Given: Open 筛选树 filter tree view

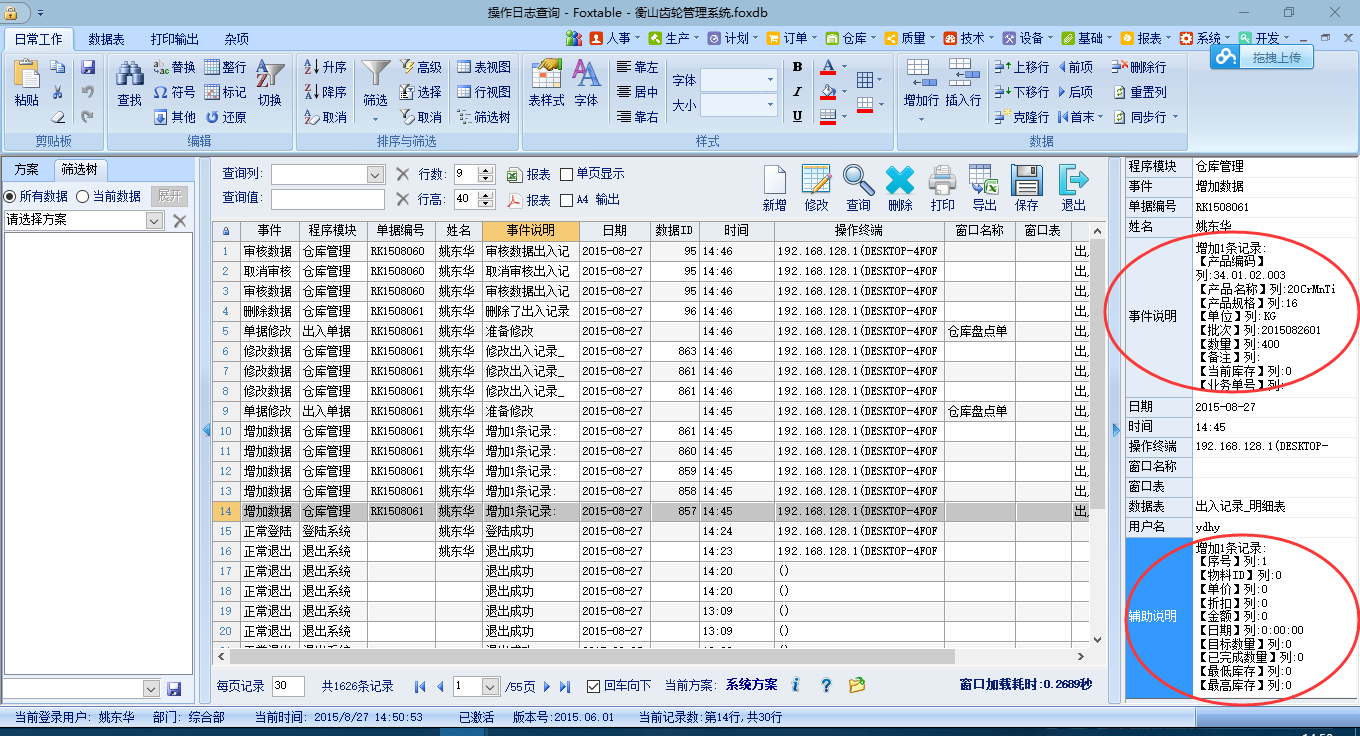Looking at the screenshot, I should coord(484,117).
